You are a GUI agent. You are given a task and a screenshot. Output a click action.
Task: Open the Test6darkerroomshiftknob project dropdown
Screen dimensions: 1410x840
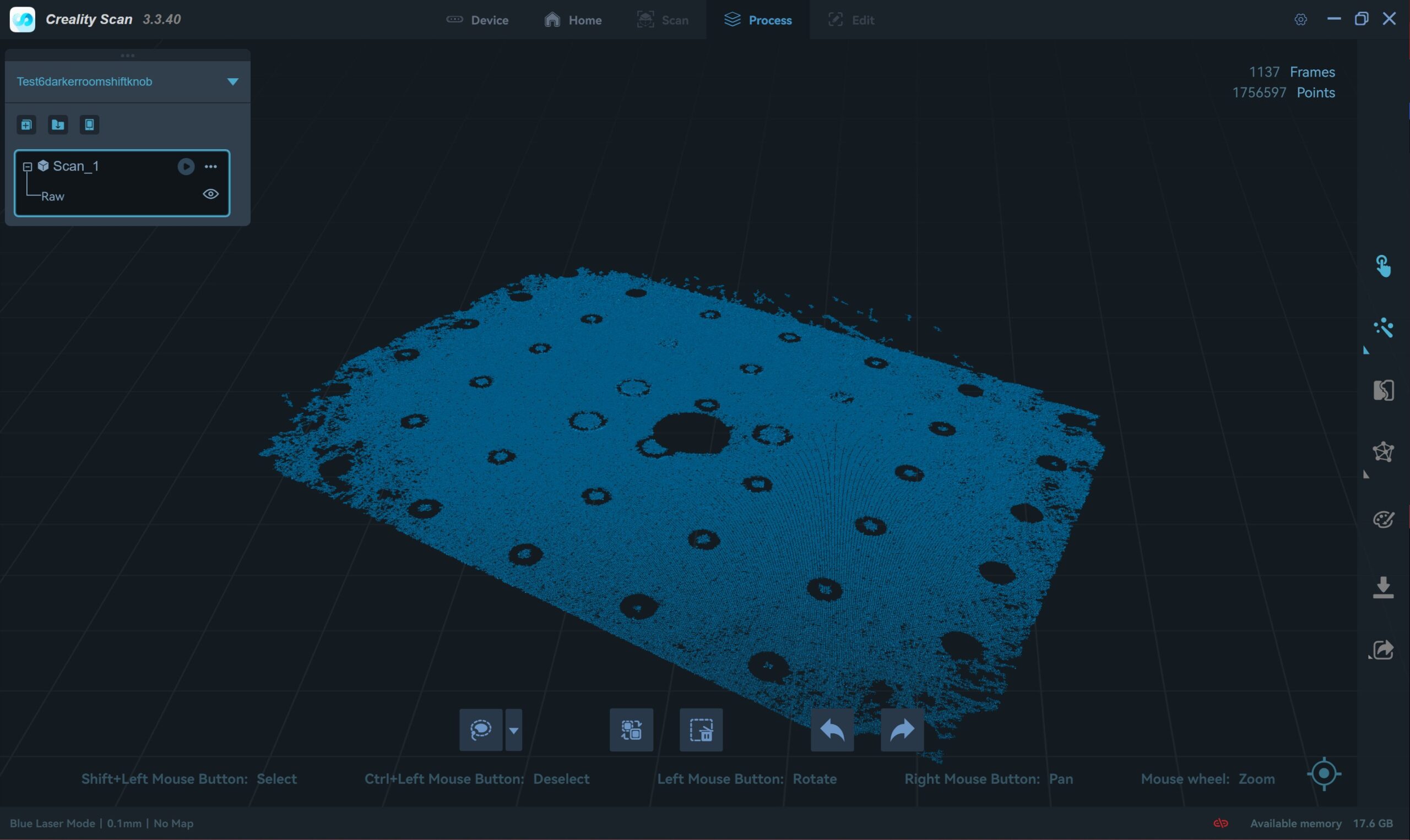[x=232, y=81]
